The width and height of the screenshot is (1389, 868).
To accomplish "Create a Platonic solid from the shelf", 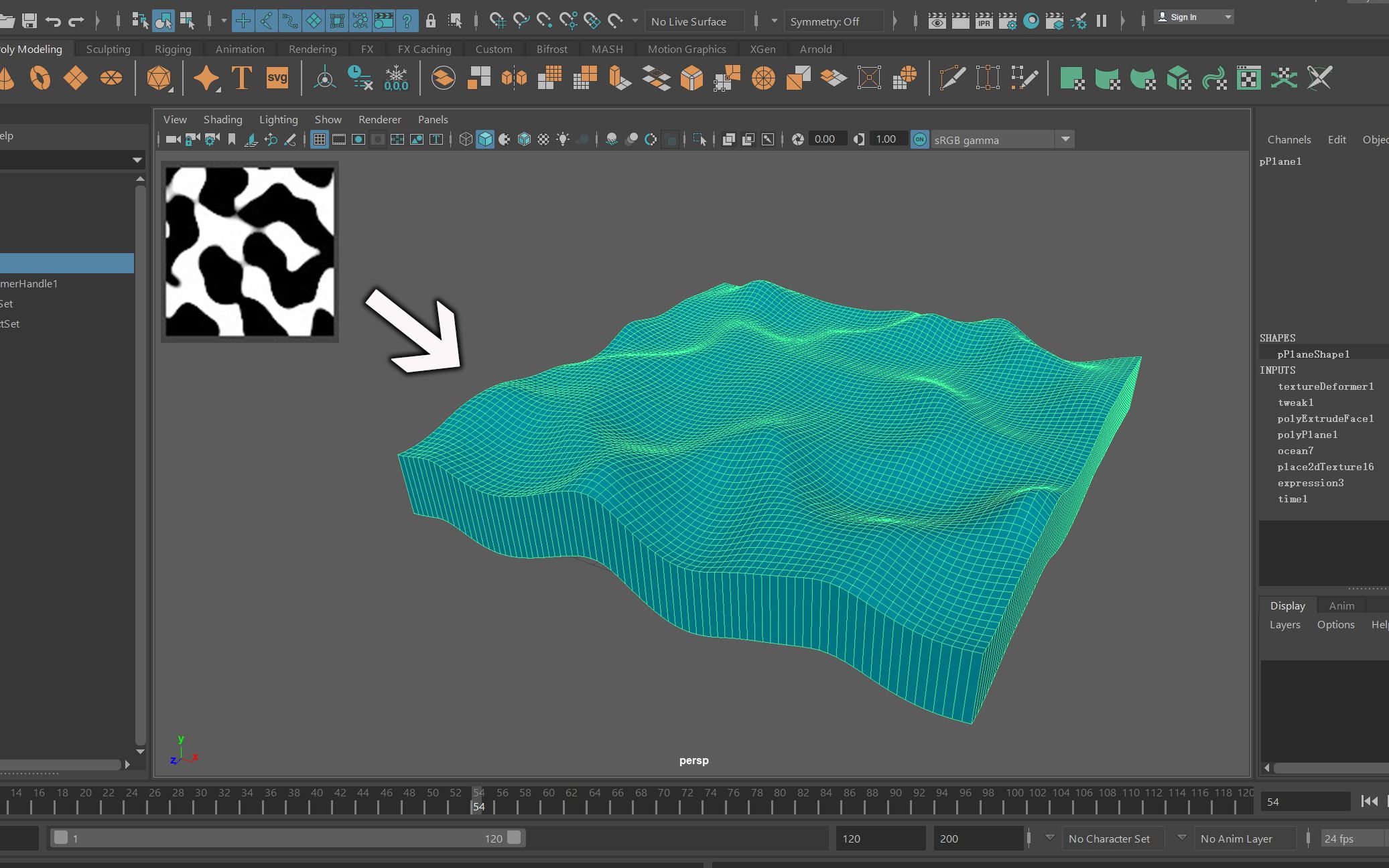I will coord(159,78).
